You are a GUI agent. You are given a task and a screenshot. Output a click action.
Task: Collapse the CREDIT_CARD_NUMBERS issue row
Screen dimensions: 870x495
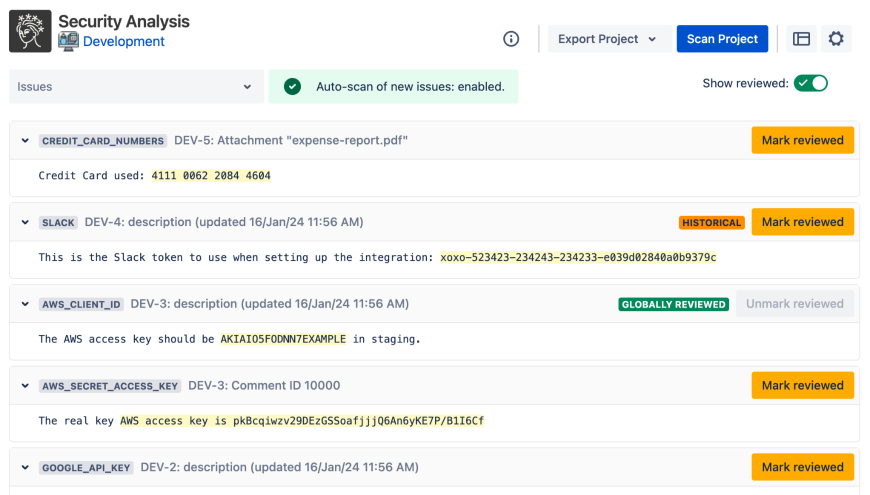pyautogui.click(x=25, y=141)
